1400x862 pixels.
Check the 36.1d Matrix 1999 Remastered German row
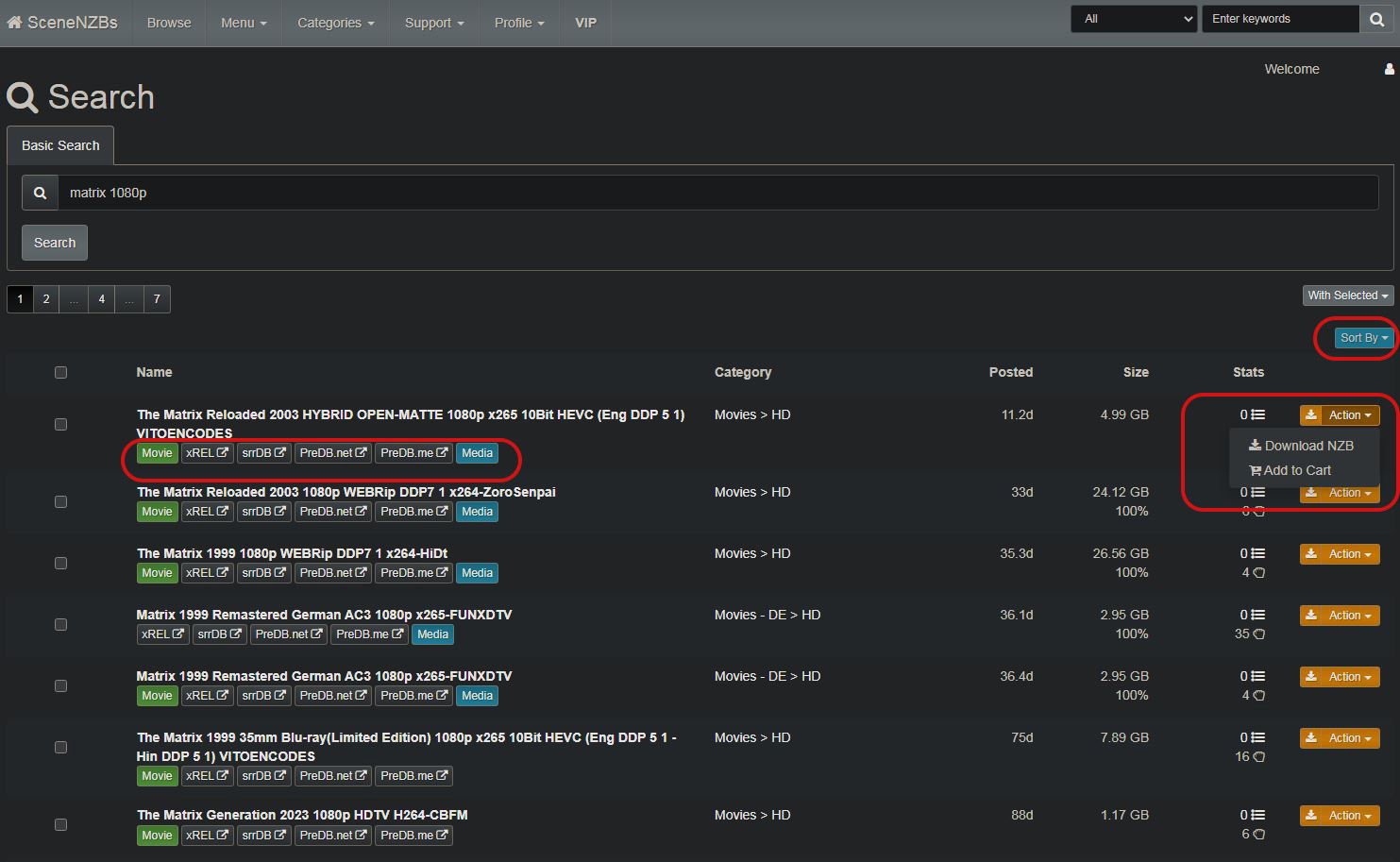coord(61,625)
